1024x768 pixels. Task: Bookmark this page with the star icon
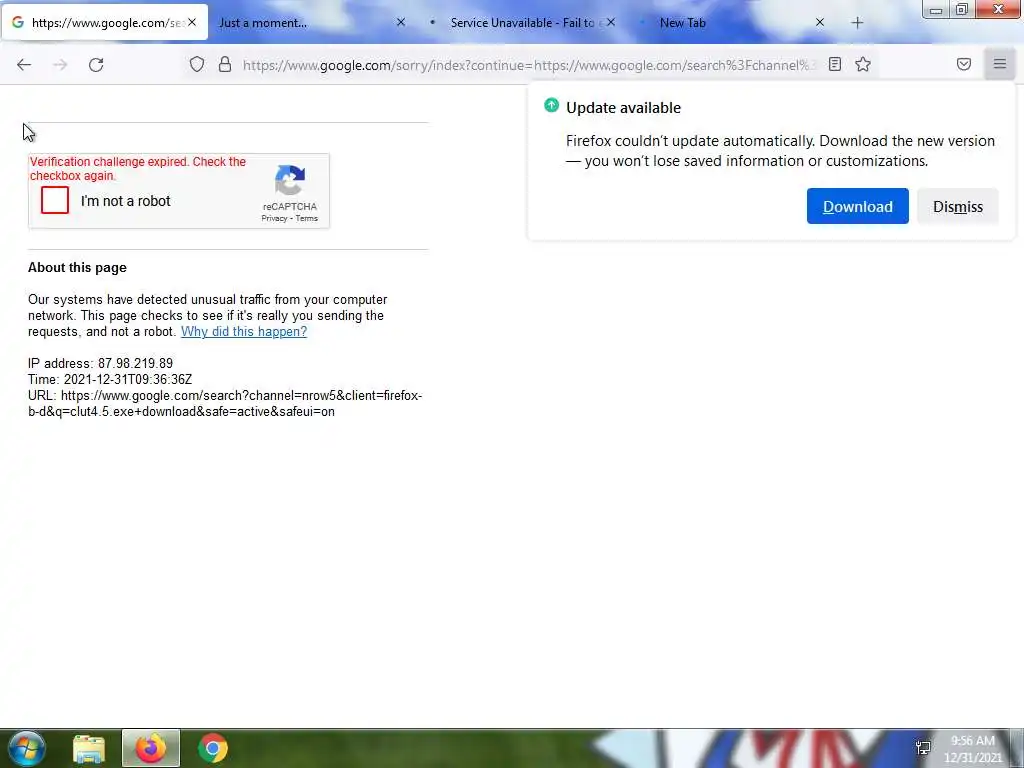pyautogui.click(x=863, y=64)
